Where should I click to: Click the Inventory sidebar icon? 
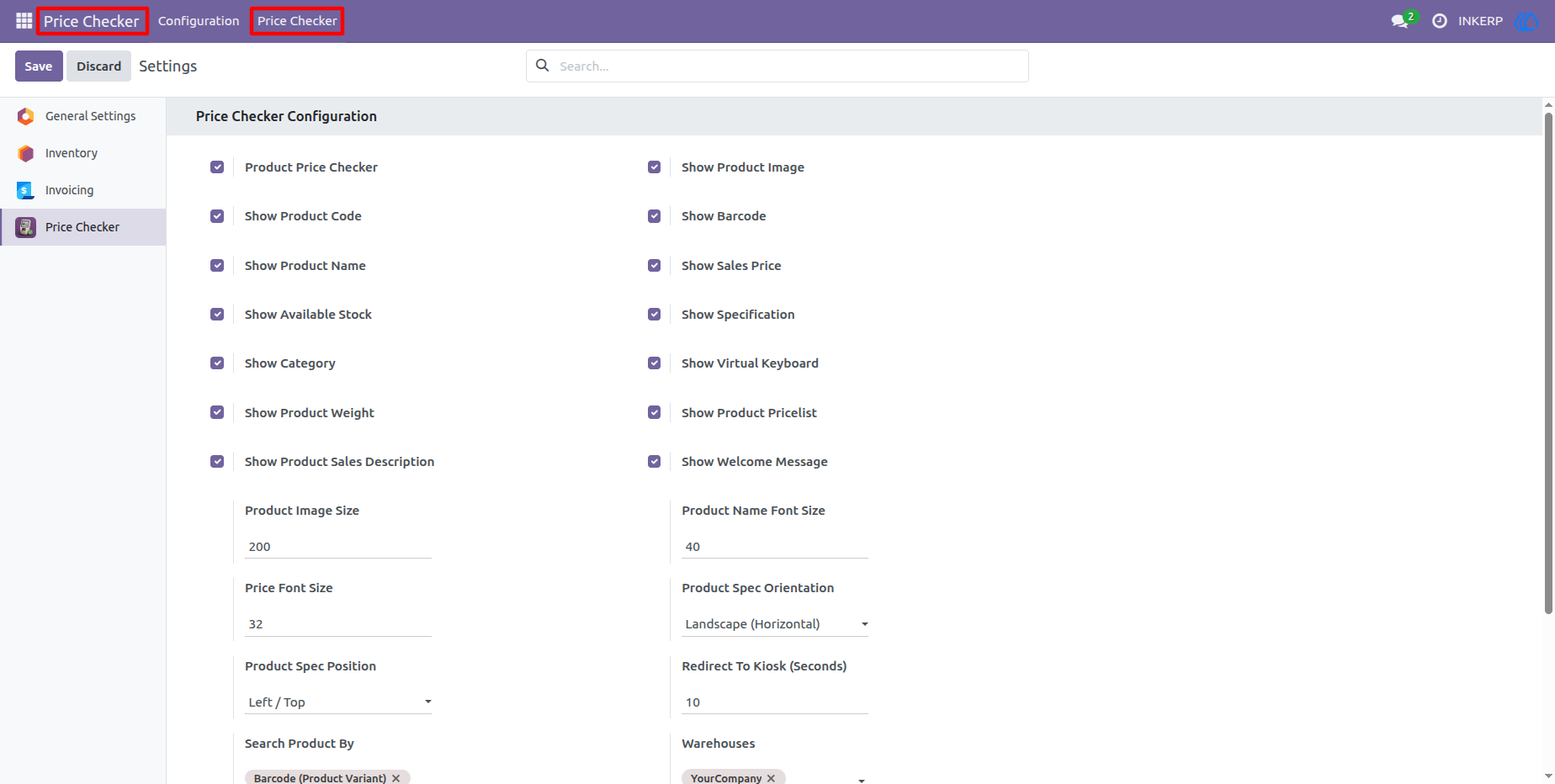26,153
